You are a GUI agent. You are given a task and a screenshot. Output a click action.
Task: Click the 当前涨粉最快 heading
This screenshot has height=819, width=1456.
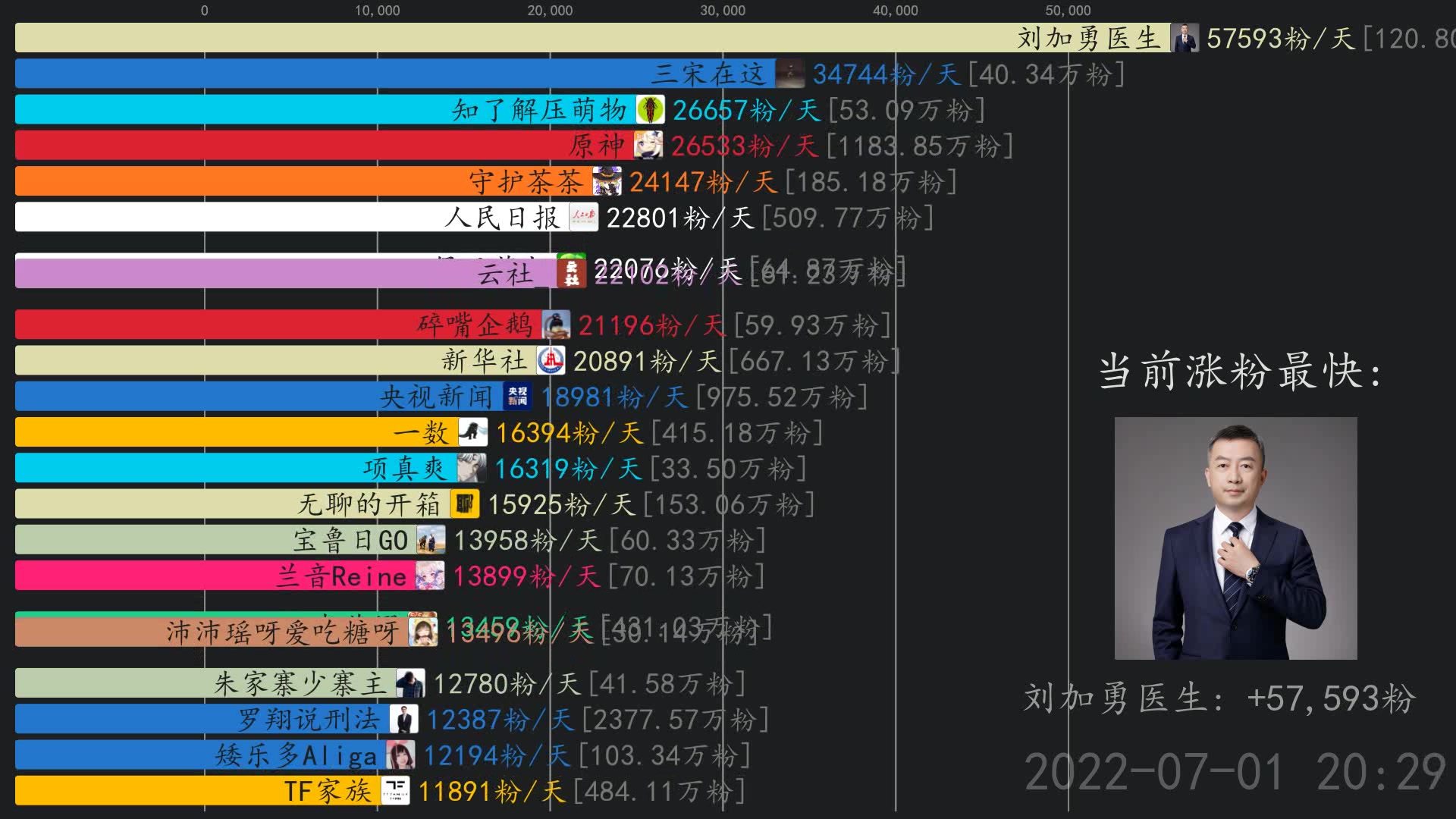1241,372
